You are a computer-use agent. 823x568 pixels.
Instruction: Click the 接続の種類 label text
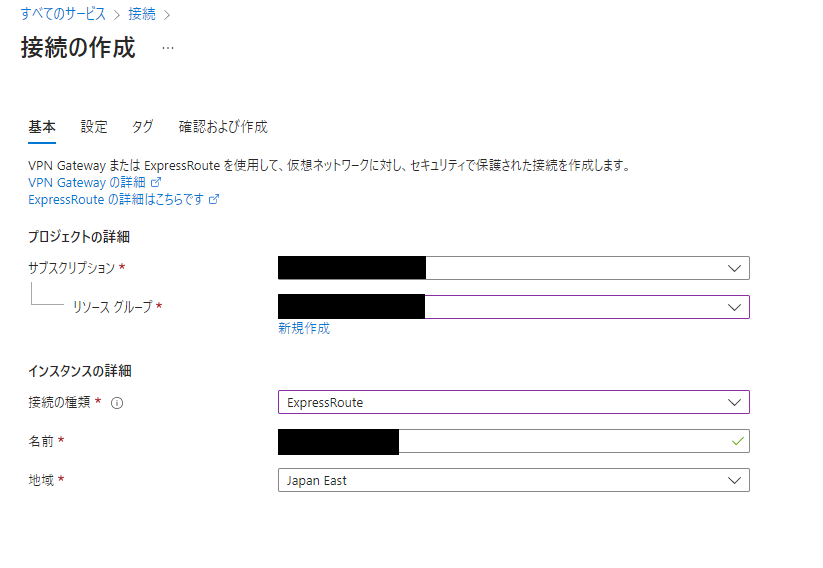tap(59, 403)
